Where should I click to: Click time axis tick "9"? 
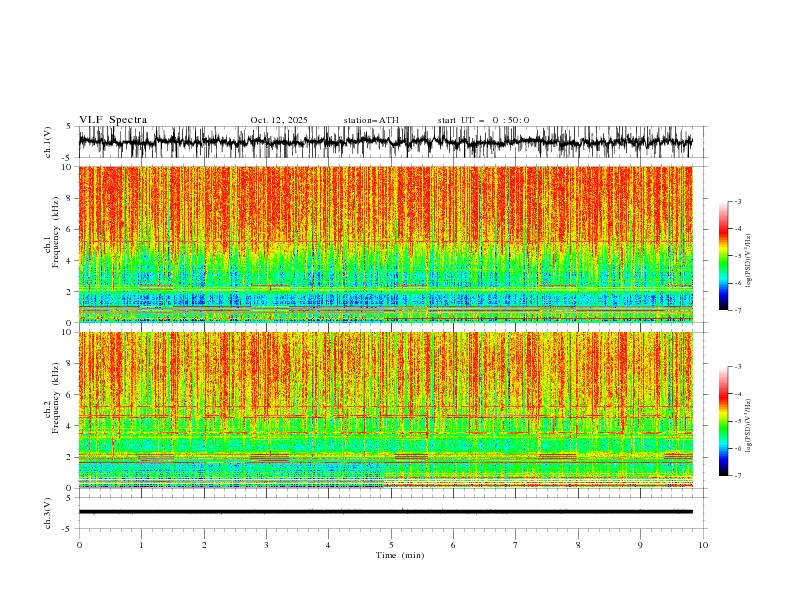(640, 545)
